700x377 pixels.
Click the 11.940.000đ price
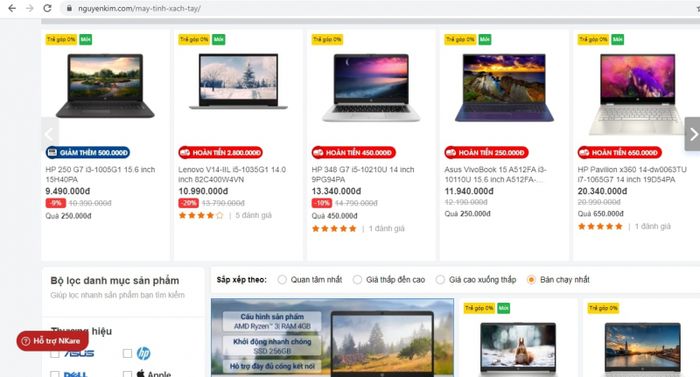click(469, 191)
